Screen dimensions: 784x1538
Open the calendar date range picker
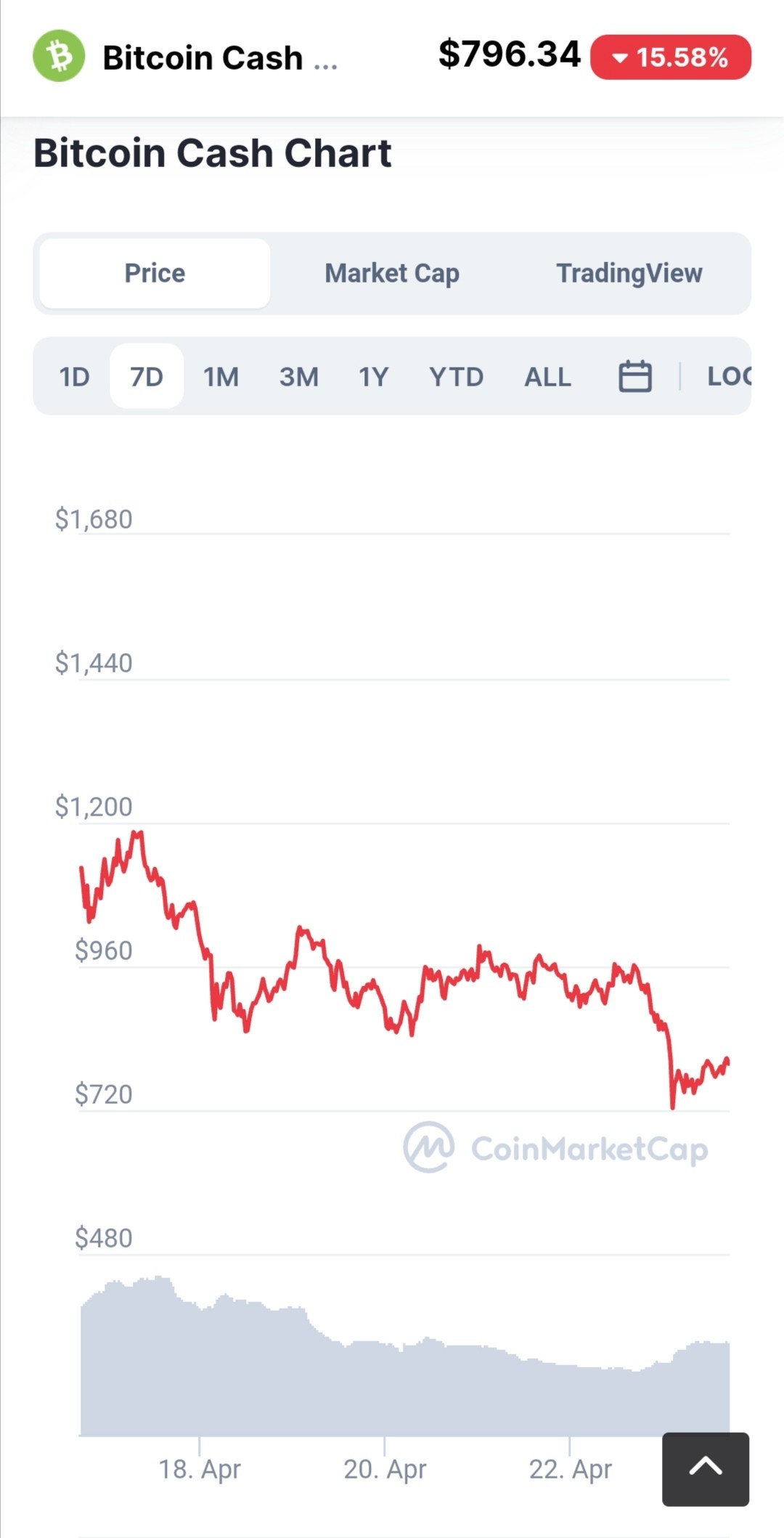[635, 376]
